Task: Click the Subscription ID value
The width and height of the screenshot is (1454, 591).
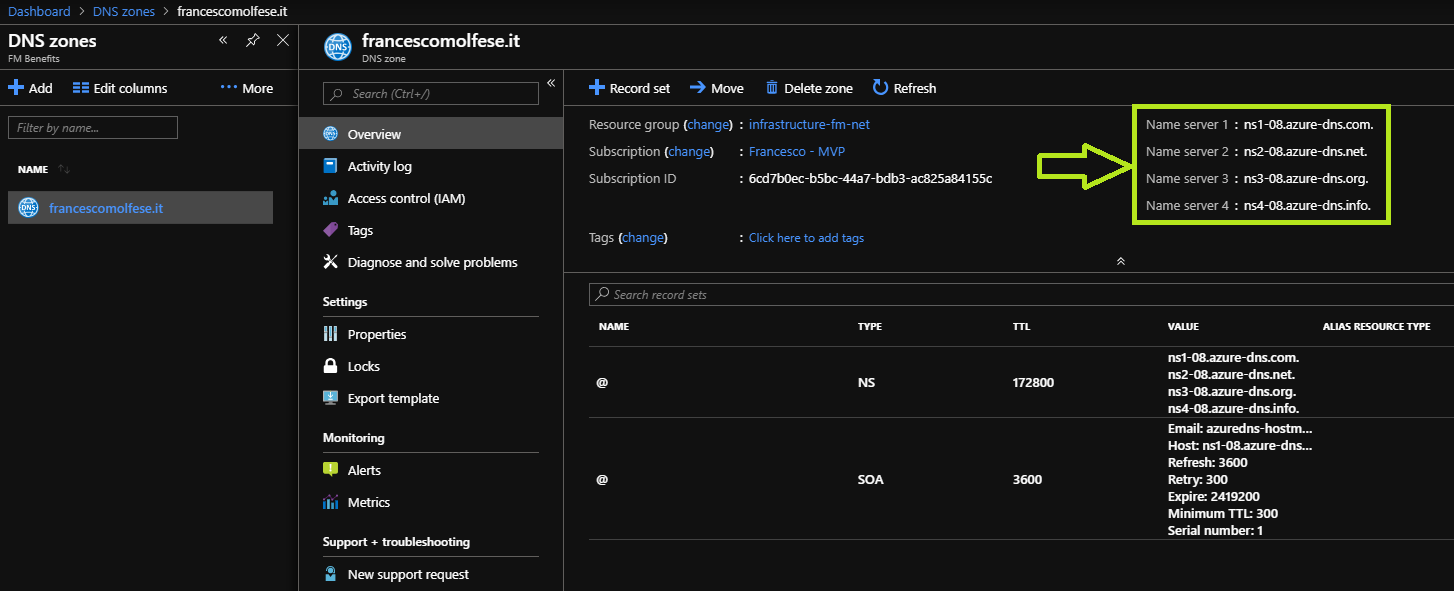Action: coord(870,179)
